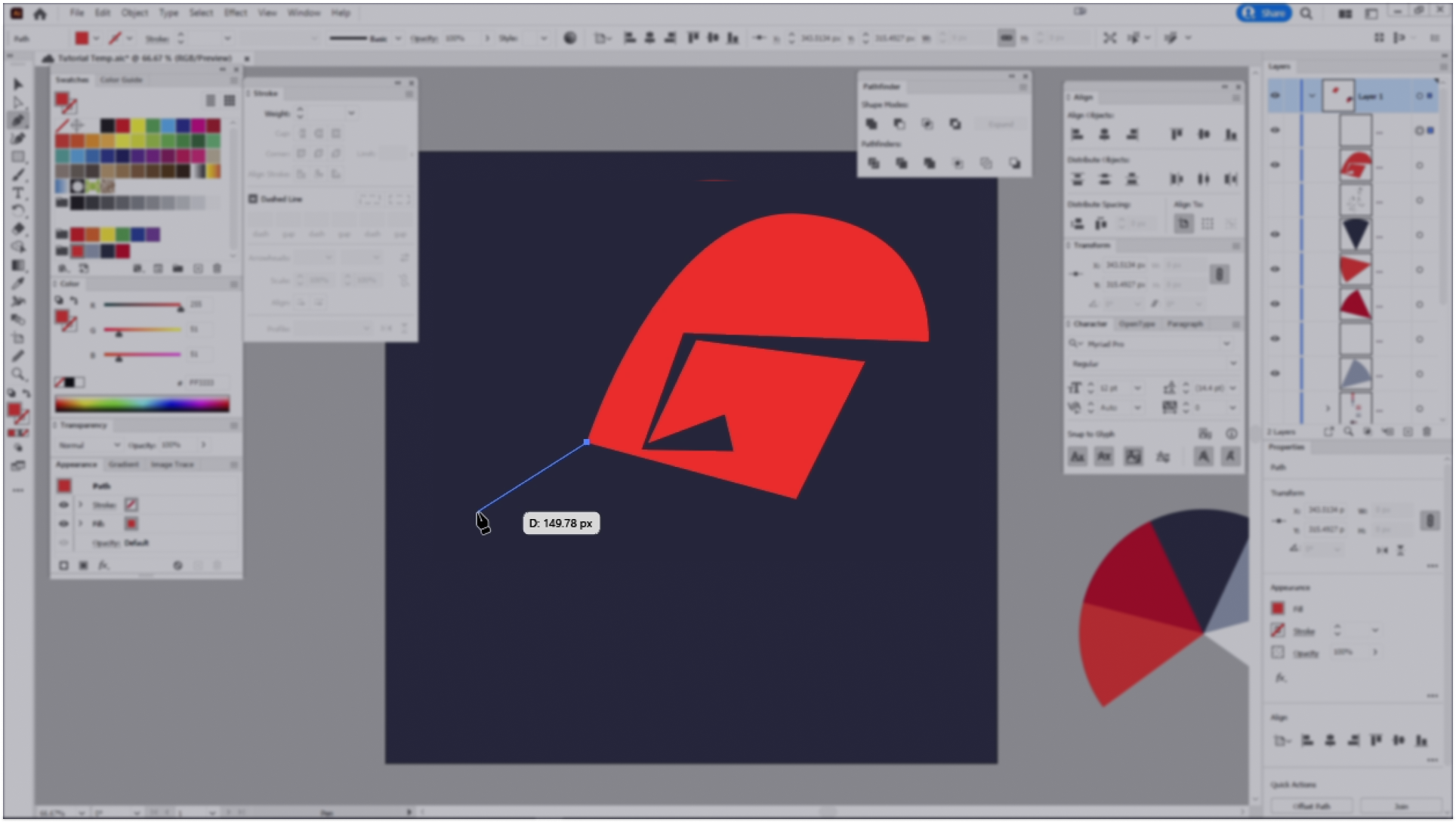Viewport: 1456px width, 822px height.
Task: Hide the red helmet sublayer
Action: pyautogui.click(x=1276, y=165)
